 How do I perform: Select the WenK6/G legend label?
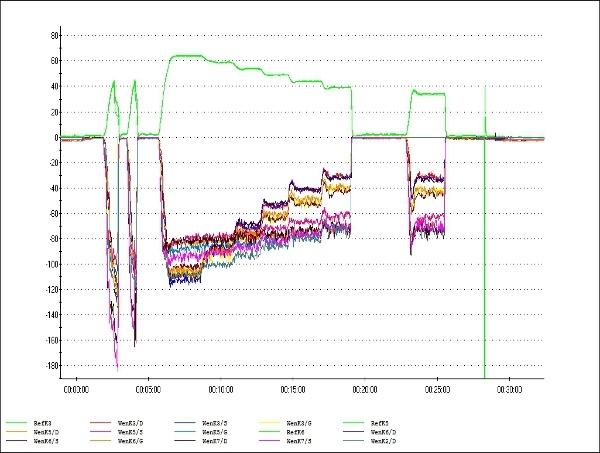(130, 441)
